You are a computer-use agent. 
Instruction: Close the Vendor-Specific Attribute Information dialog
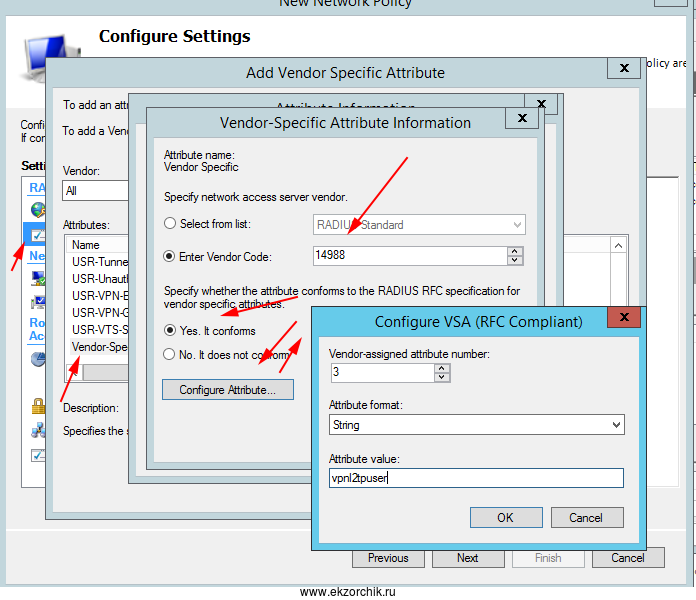[521, 119]
